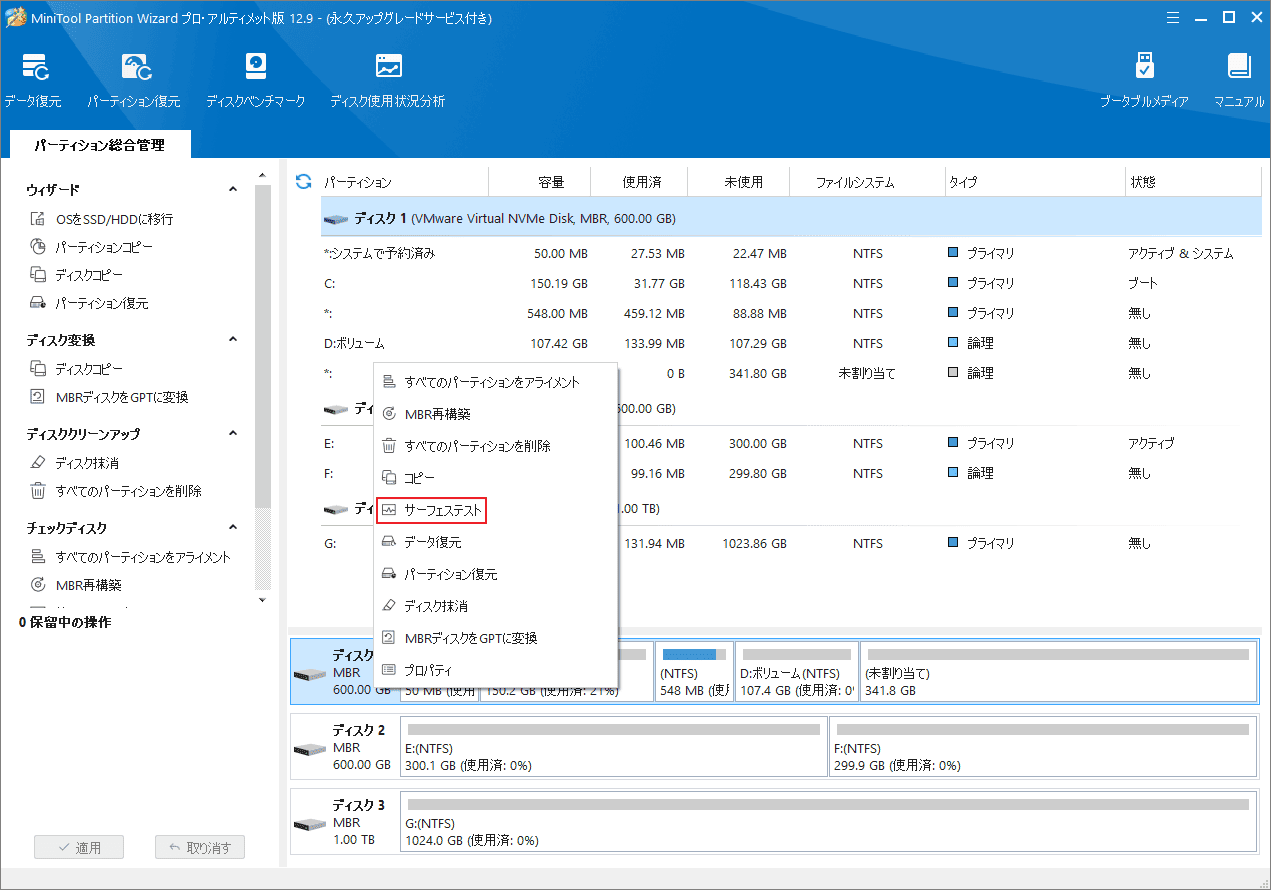Click the 適用 button

[x=79, y=847]
